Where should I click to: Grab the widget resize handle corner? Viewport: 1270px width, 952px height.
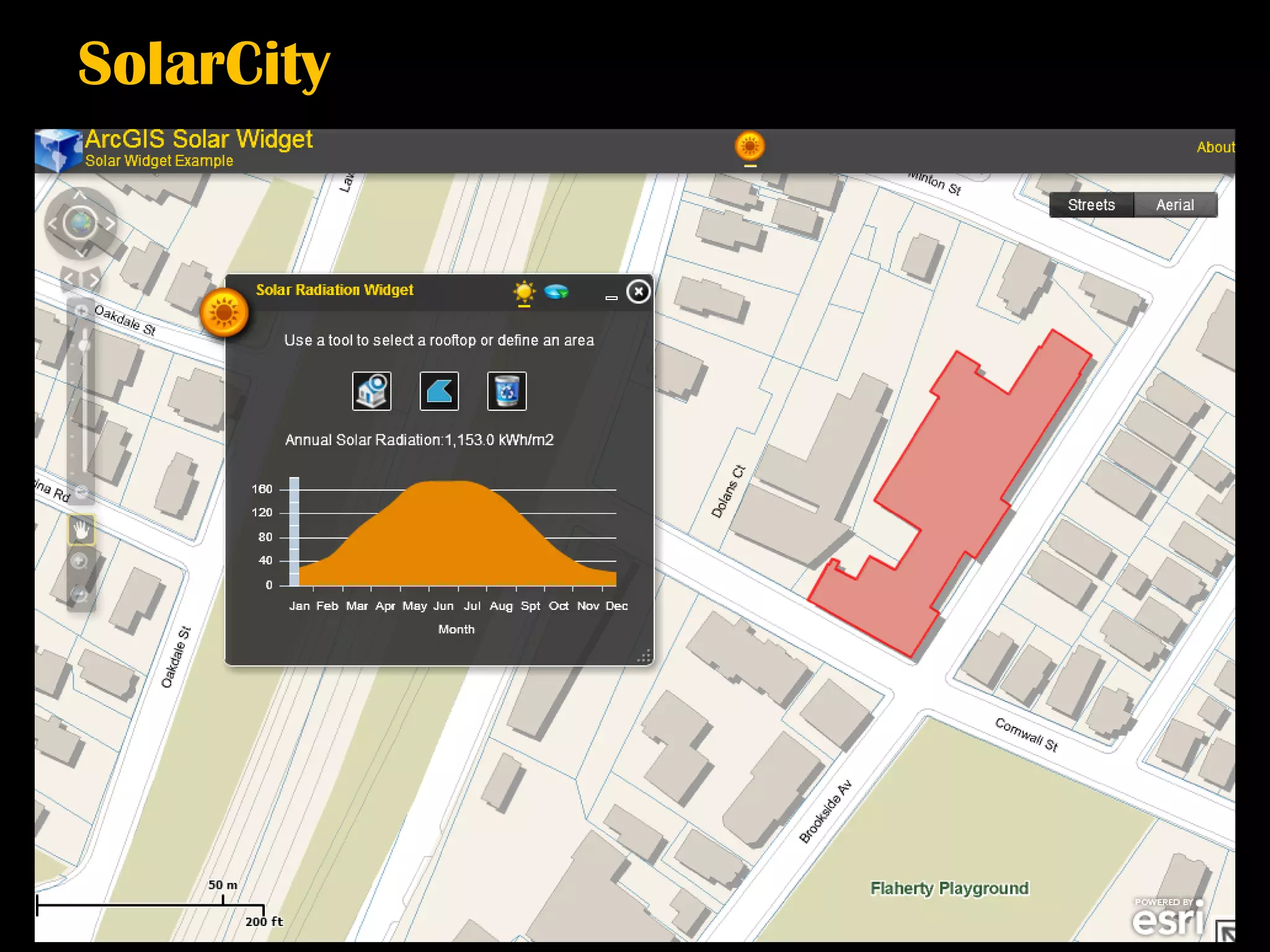[x=645, y=657]
